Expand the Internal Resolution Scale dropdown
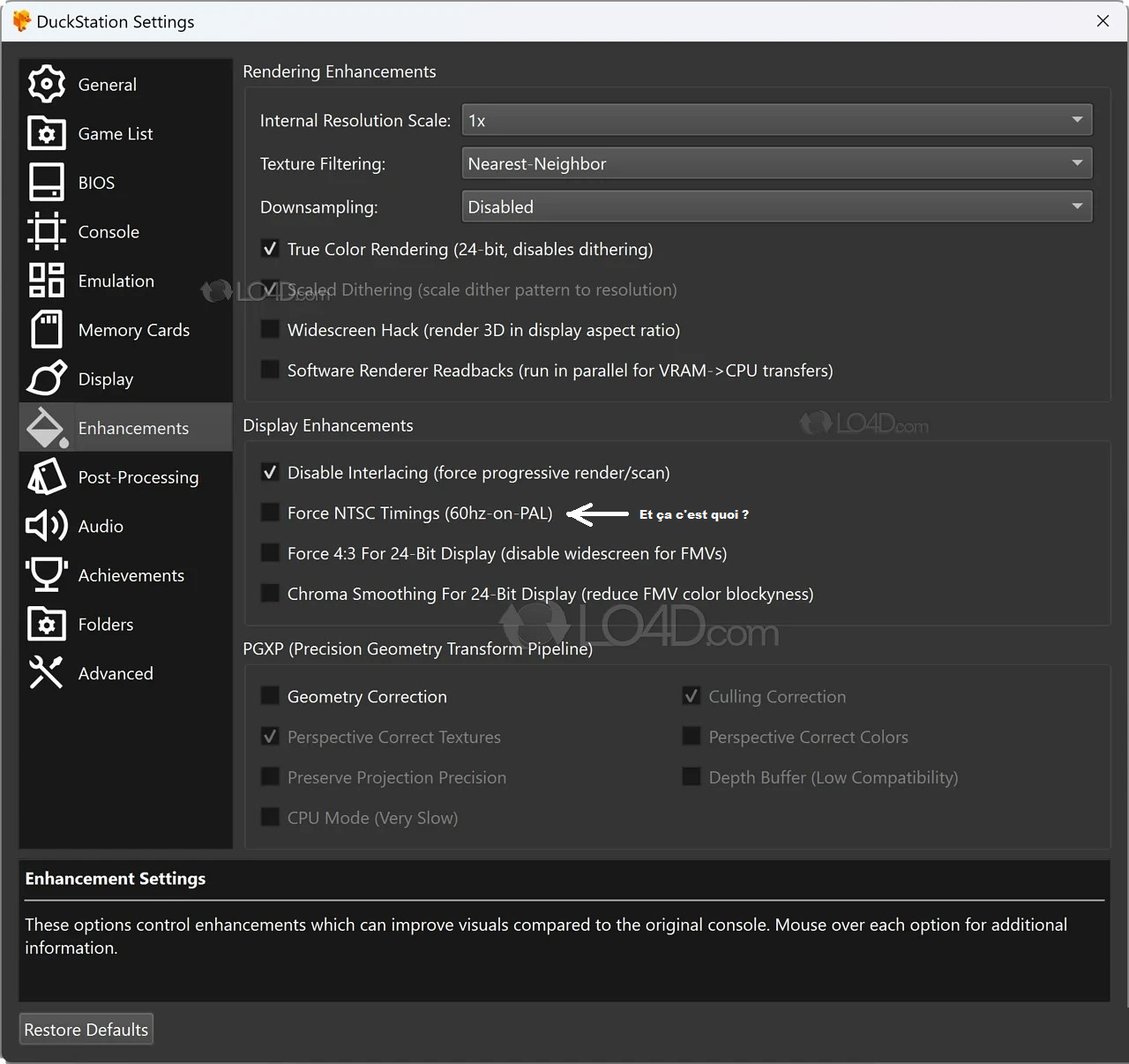 [776, 121]
